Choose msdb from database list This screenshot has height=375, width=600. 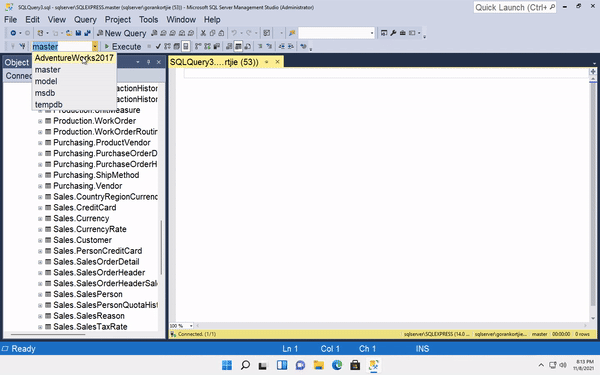74,93
